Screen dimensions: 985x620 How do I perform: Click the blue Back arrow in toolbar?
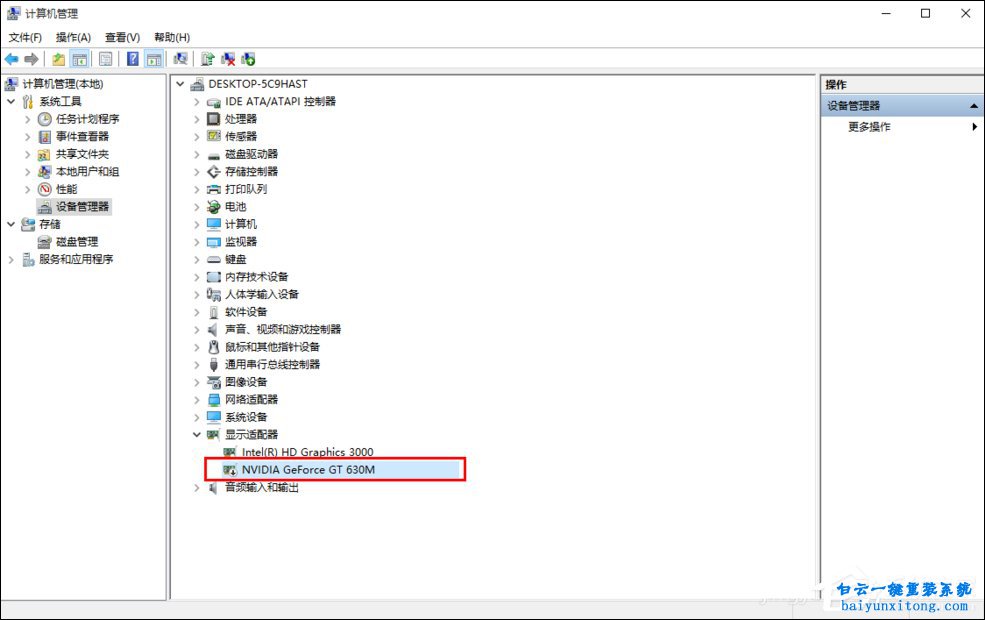click(12, 59)
